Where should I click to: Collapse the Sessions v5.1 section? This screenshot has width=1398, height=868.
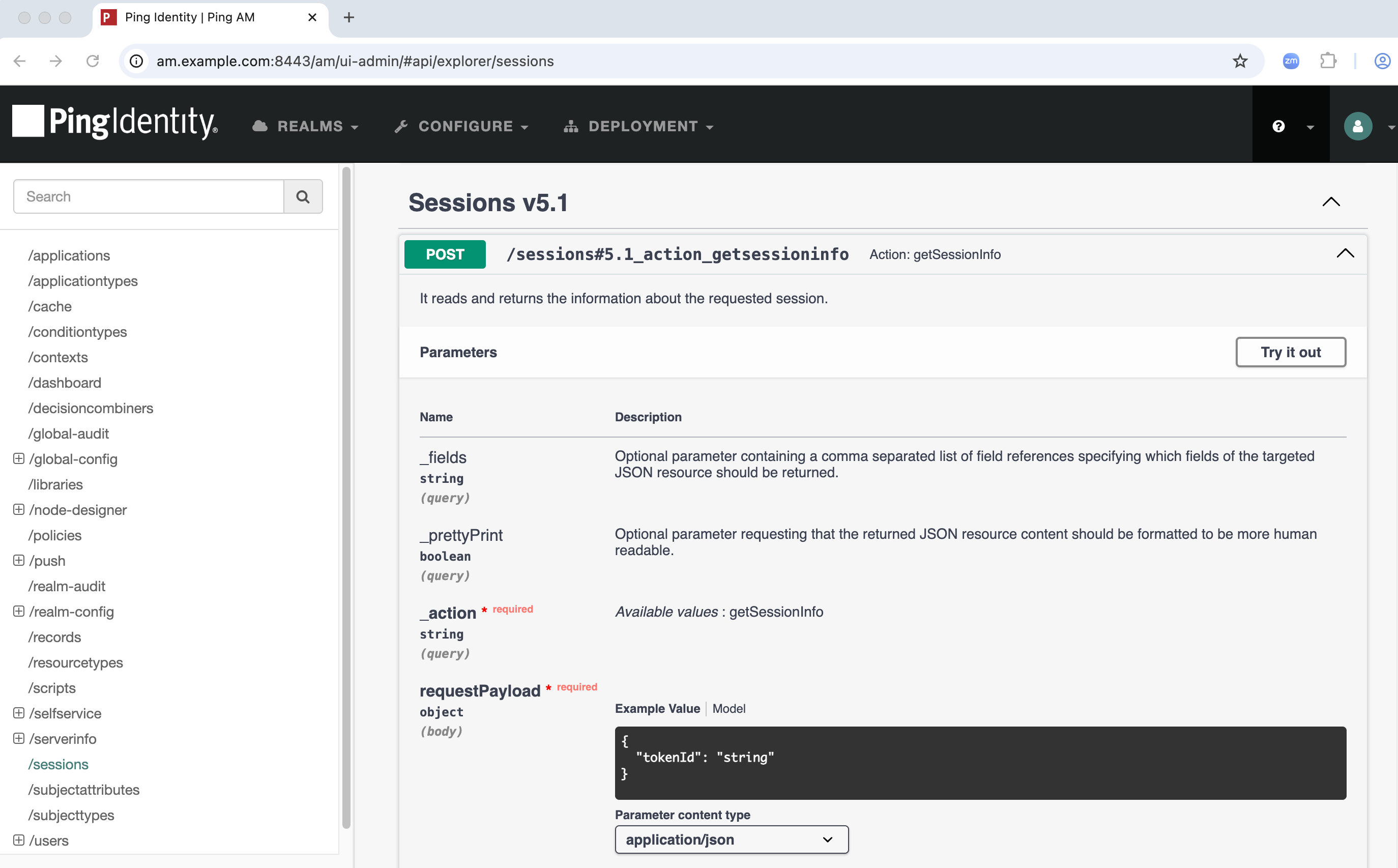pos(1331,201)
